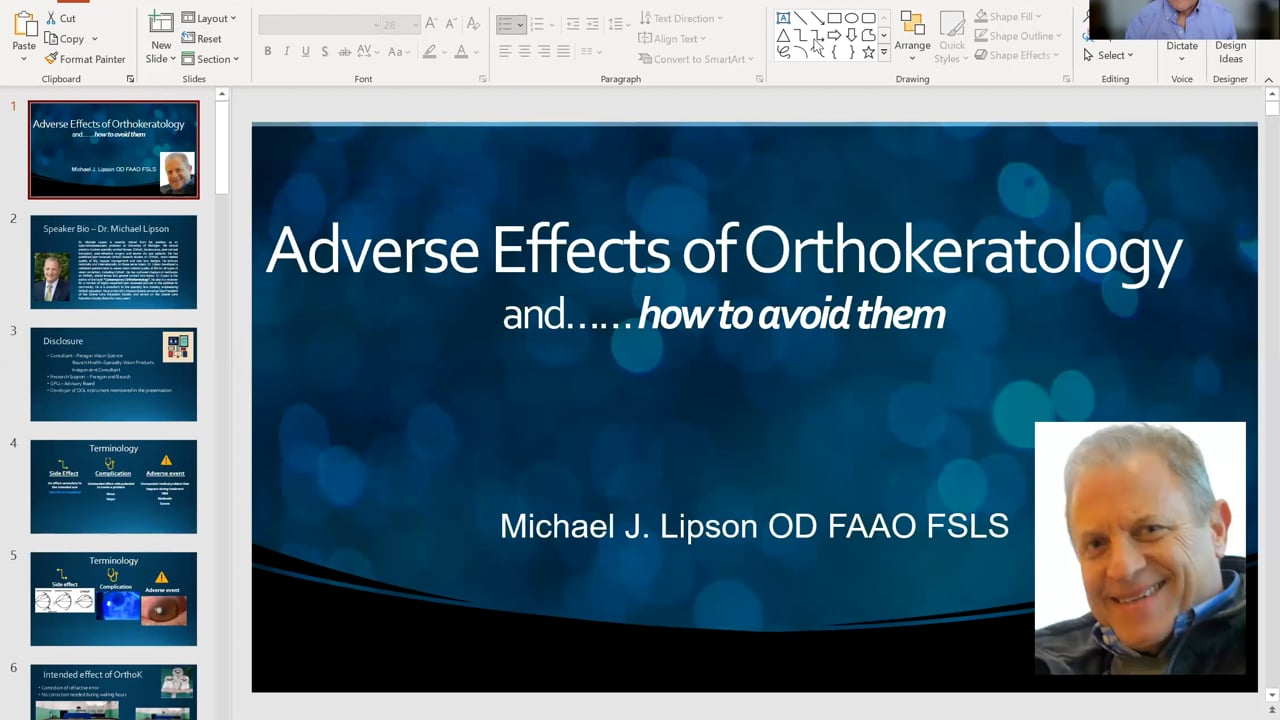Clear all formatting icon
This screenshot has width=1280, height=720.
pyautogui.click(x=472, y=24)
